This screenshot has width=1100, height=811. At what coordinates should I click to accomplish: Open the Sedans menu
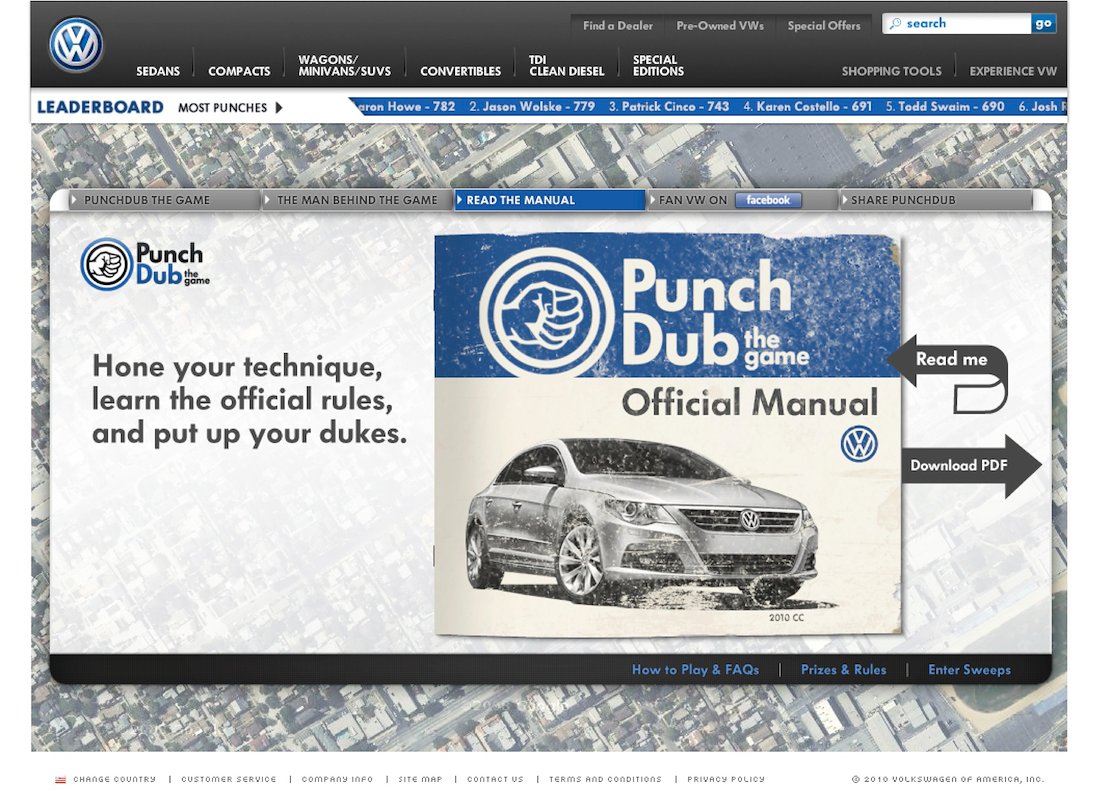coord(158,71)
